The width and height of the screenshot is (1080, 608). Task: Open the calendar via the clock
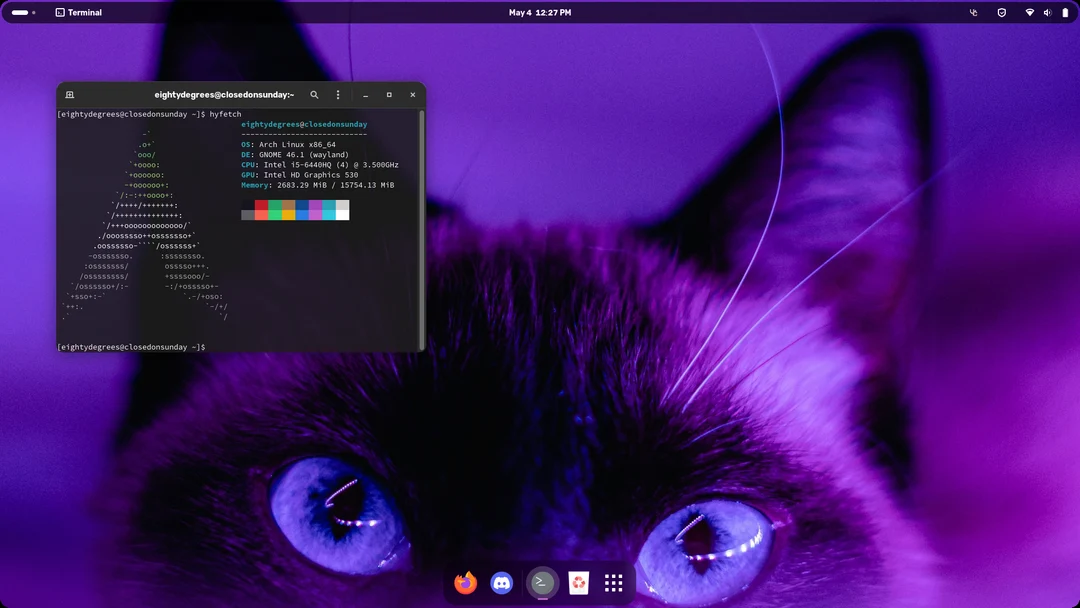[540, 12]
